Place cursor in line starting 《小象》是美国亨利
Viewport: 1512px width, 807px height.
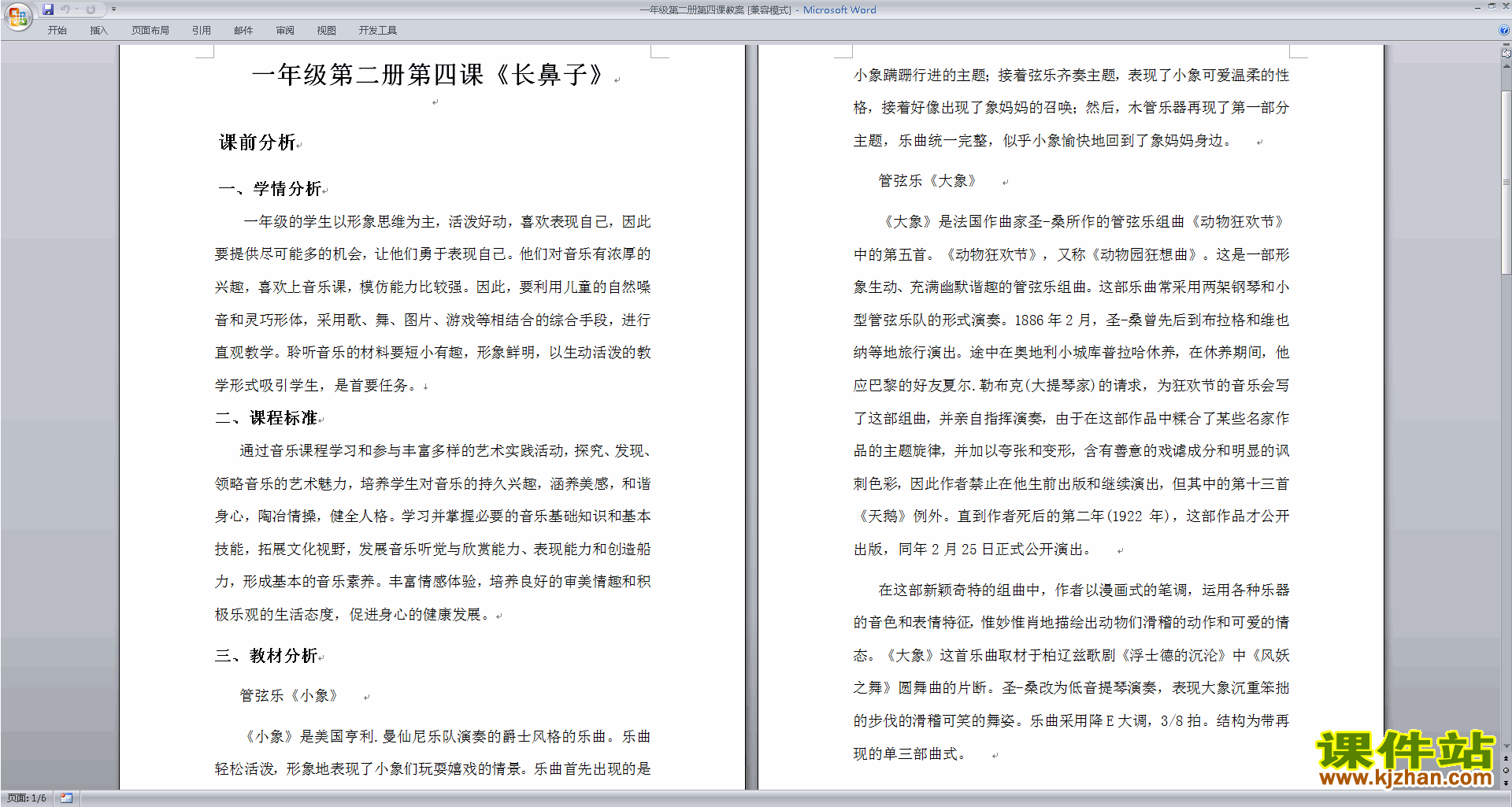point(446,737)
